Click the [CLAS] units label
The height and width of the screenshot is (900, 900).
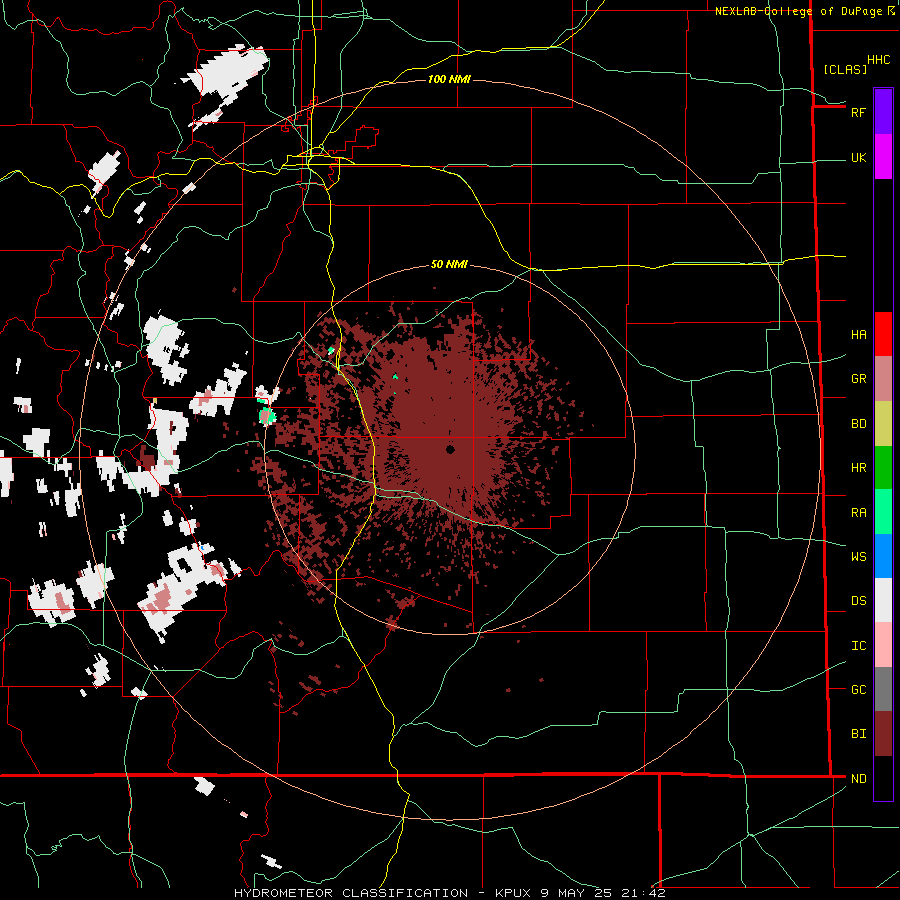[x=845, y=69]
